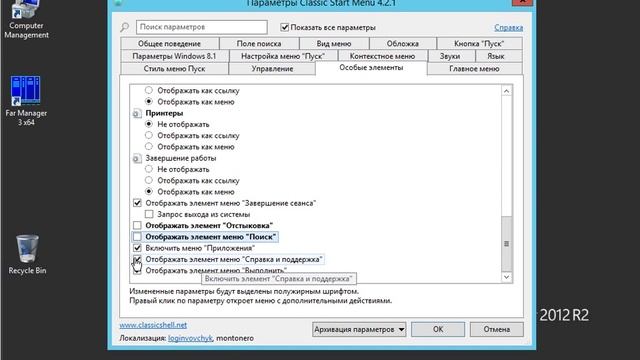Viewport: 640px width, 360px height.
Task: Open the Управление tab
Action: [272, 69]
